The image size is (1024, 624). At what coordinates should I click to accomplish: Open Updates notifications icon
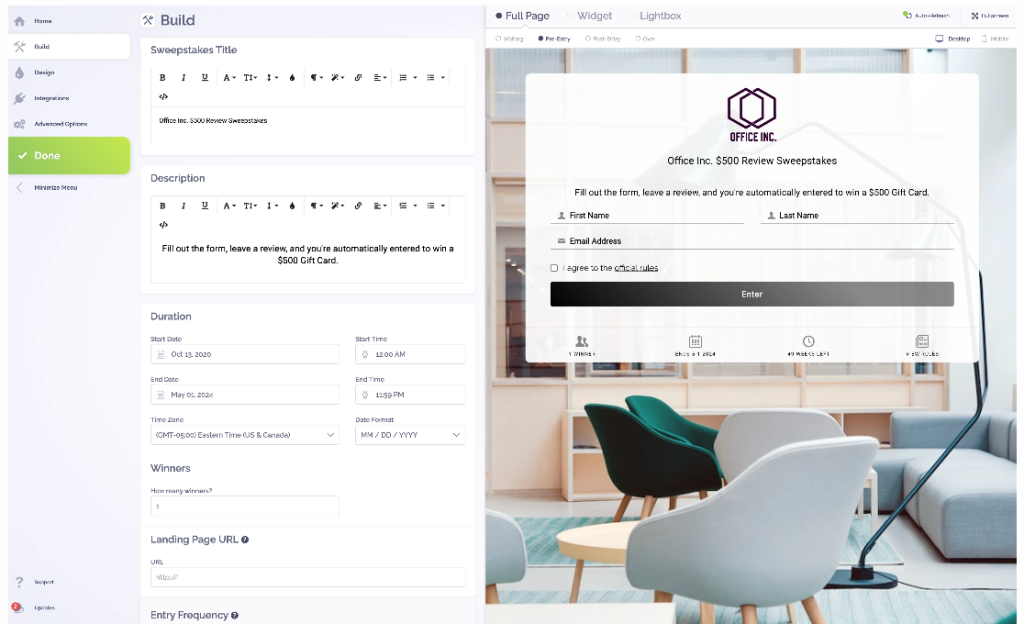point(18,608)
